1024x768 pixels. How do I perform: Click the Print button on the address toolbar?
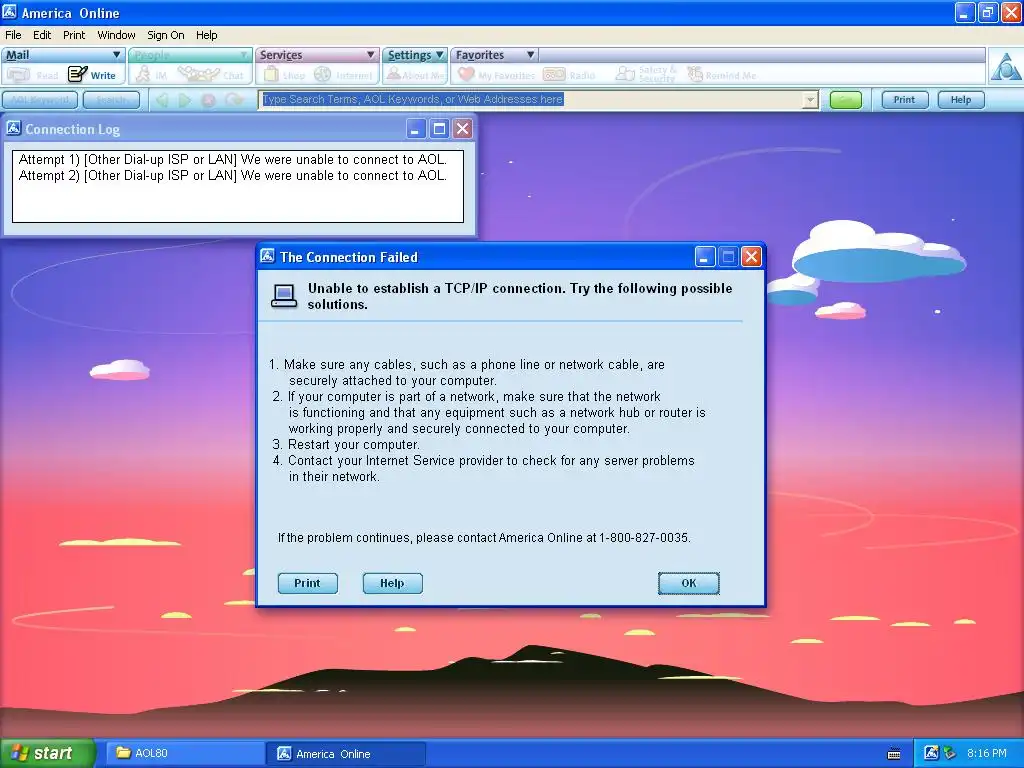904,100
